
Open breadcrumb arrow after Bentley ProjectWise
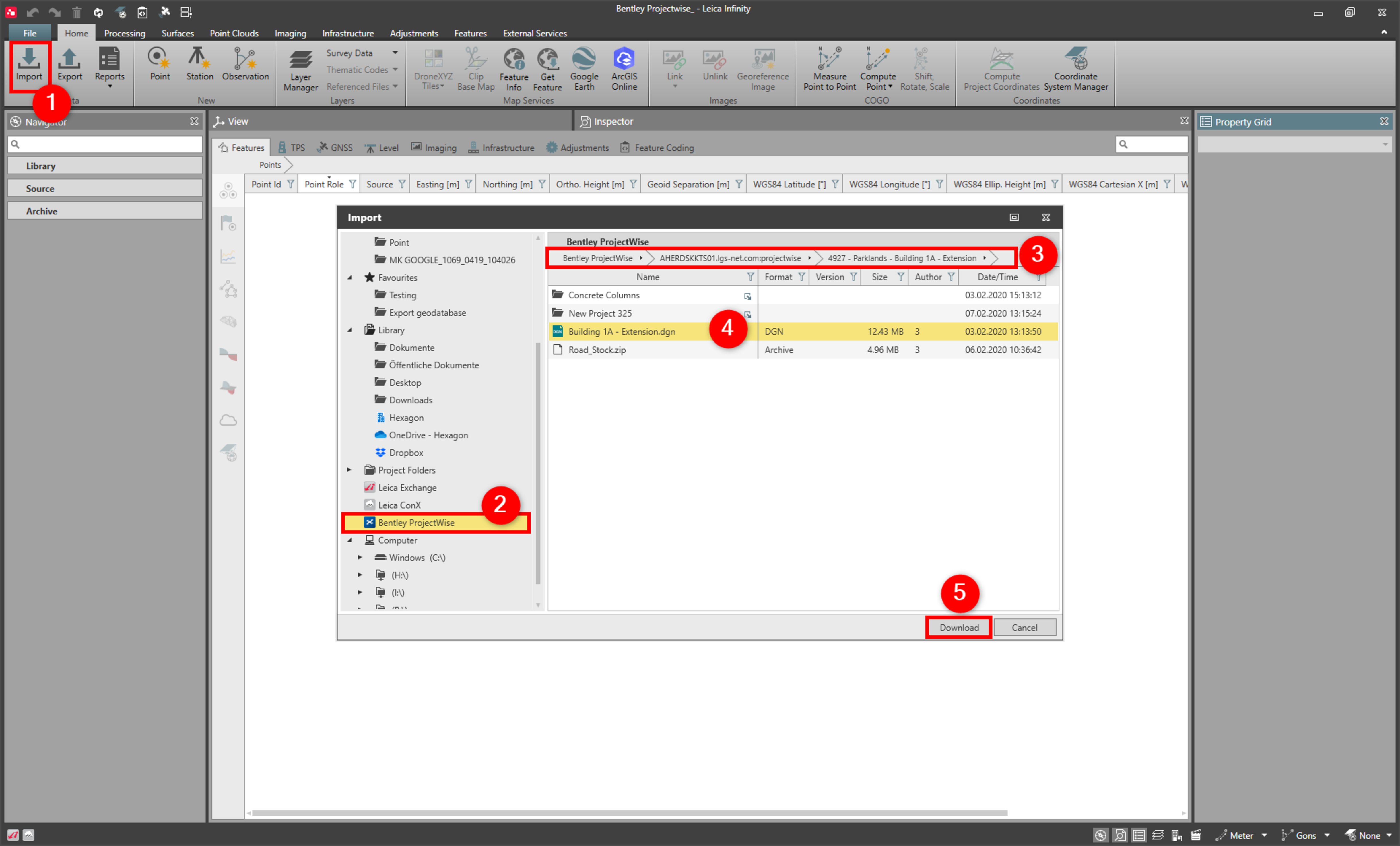641,258
